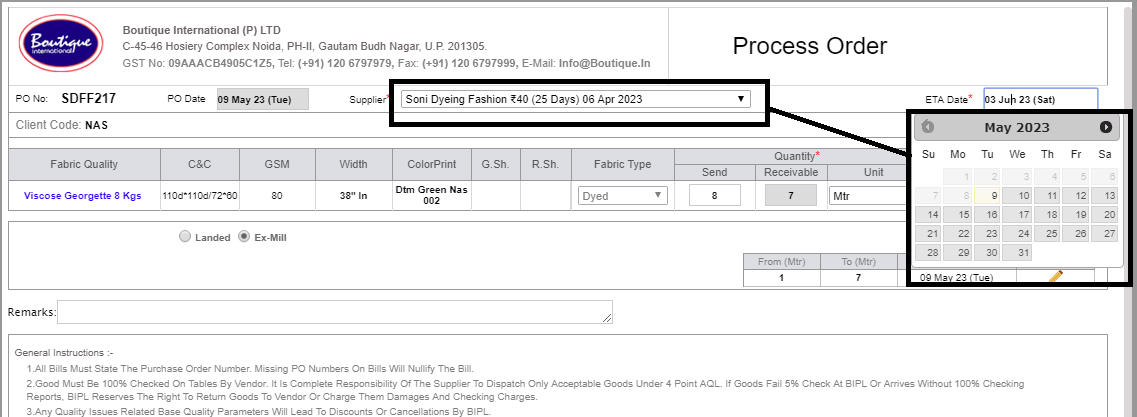The image size is (1137, 417).
Task: Click the ColorPrint column header
Action: 431,165
